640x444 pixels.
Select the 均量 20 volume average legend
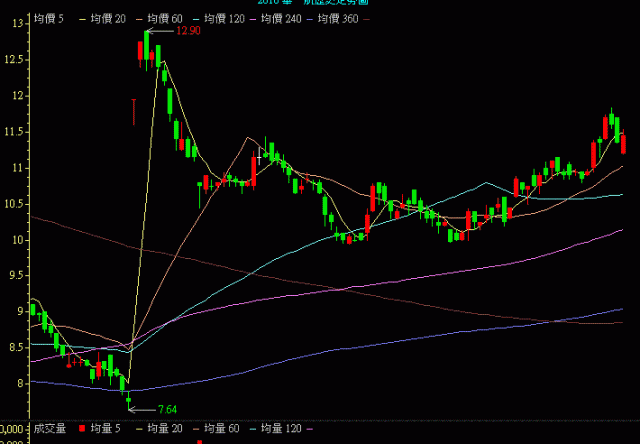(x=165, y=428)
